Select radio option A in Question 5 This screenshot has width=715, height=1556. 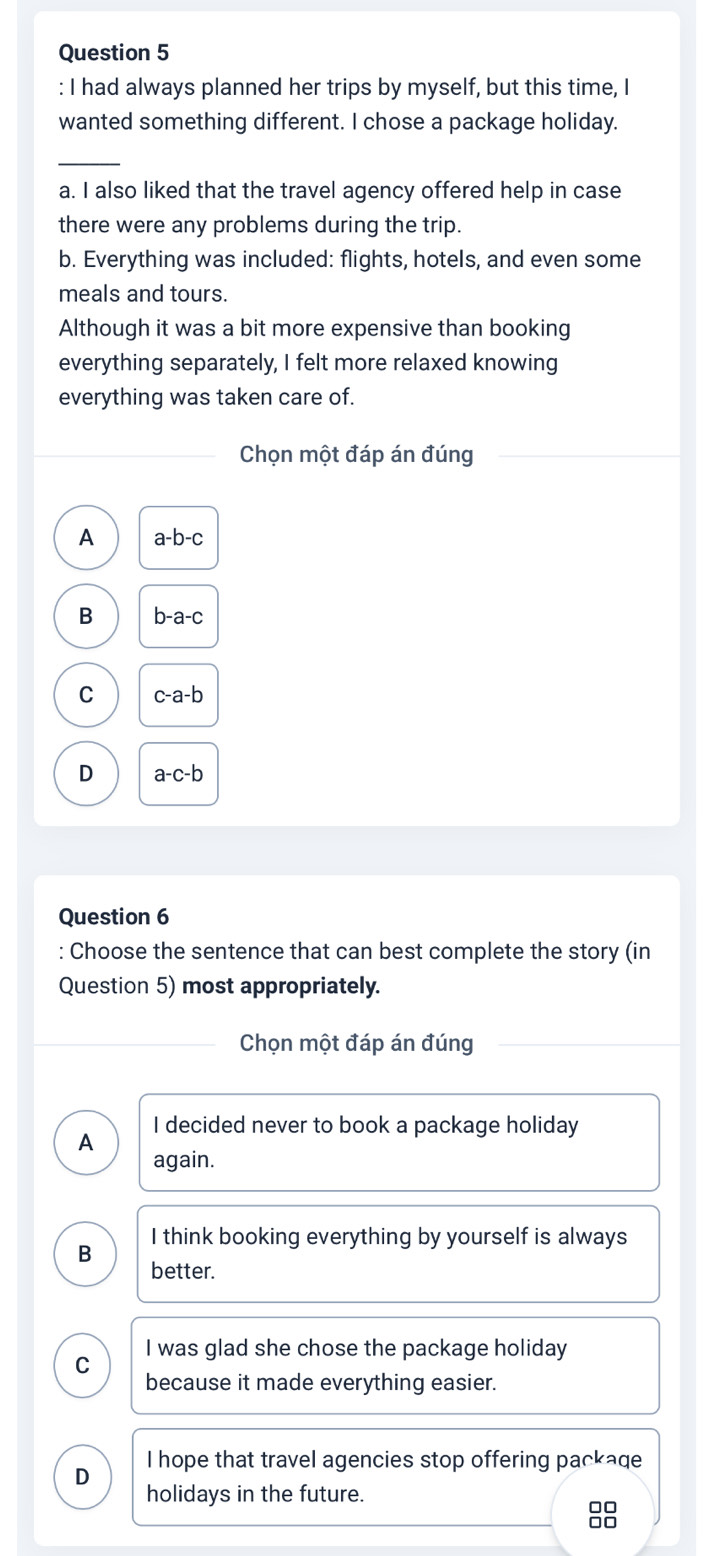[x=86, y=537]
